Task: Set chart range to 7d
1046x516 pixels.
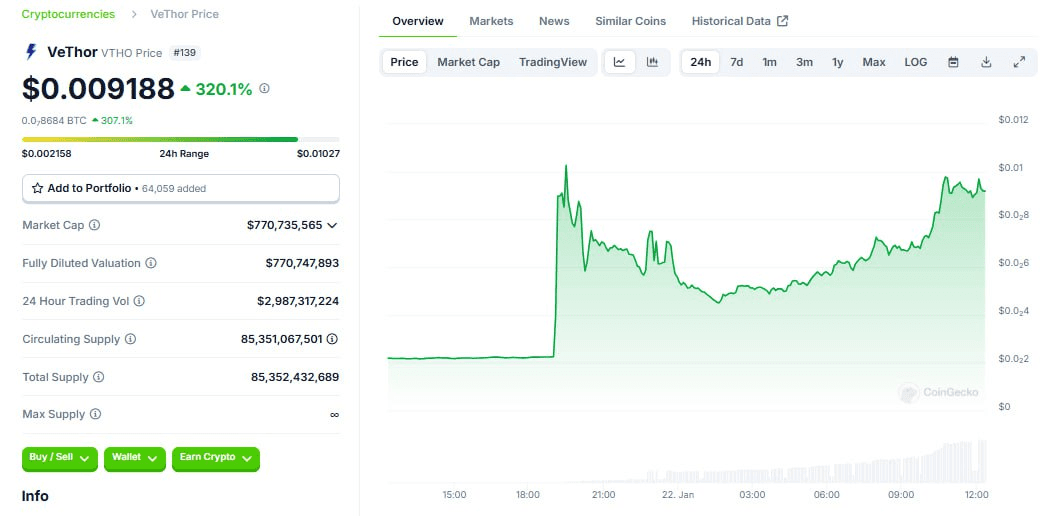Action: click(736, 62)
